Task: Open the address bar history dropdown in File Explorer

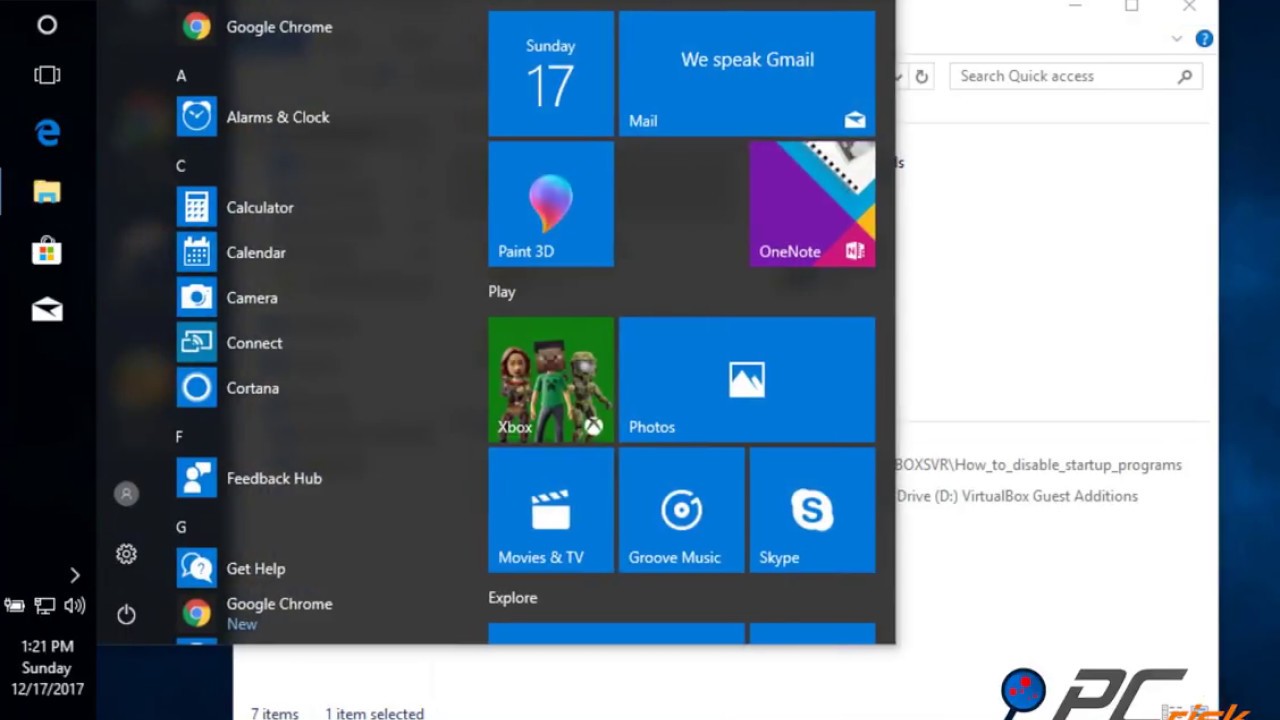Action: (900, 76)
